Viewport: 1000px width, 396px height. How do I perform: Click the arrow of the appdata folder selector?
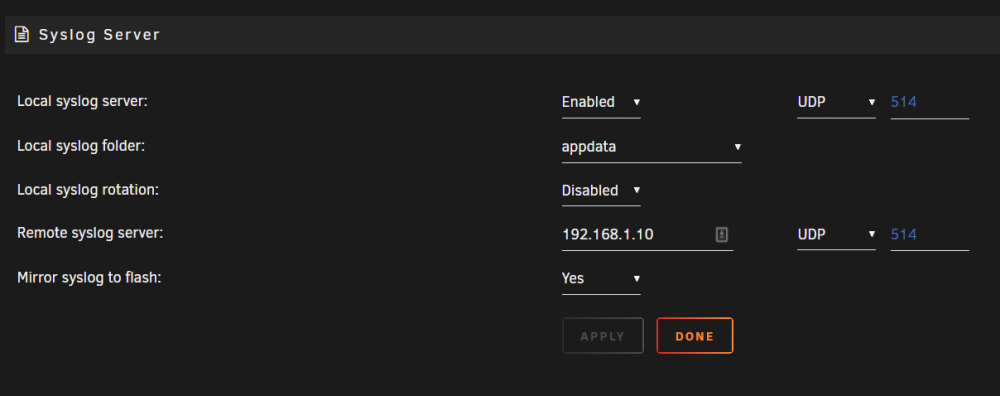point(737,147)
